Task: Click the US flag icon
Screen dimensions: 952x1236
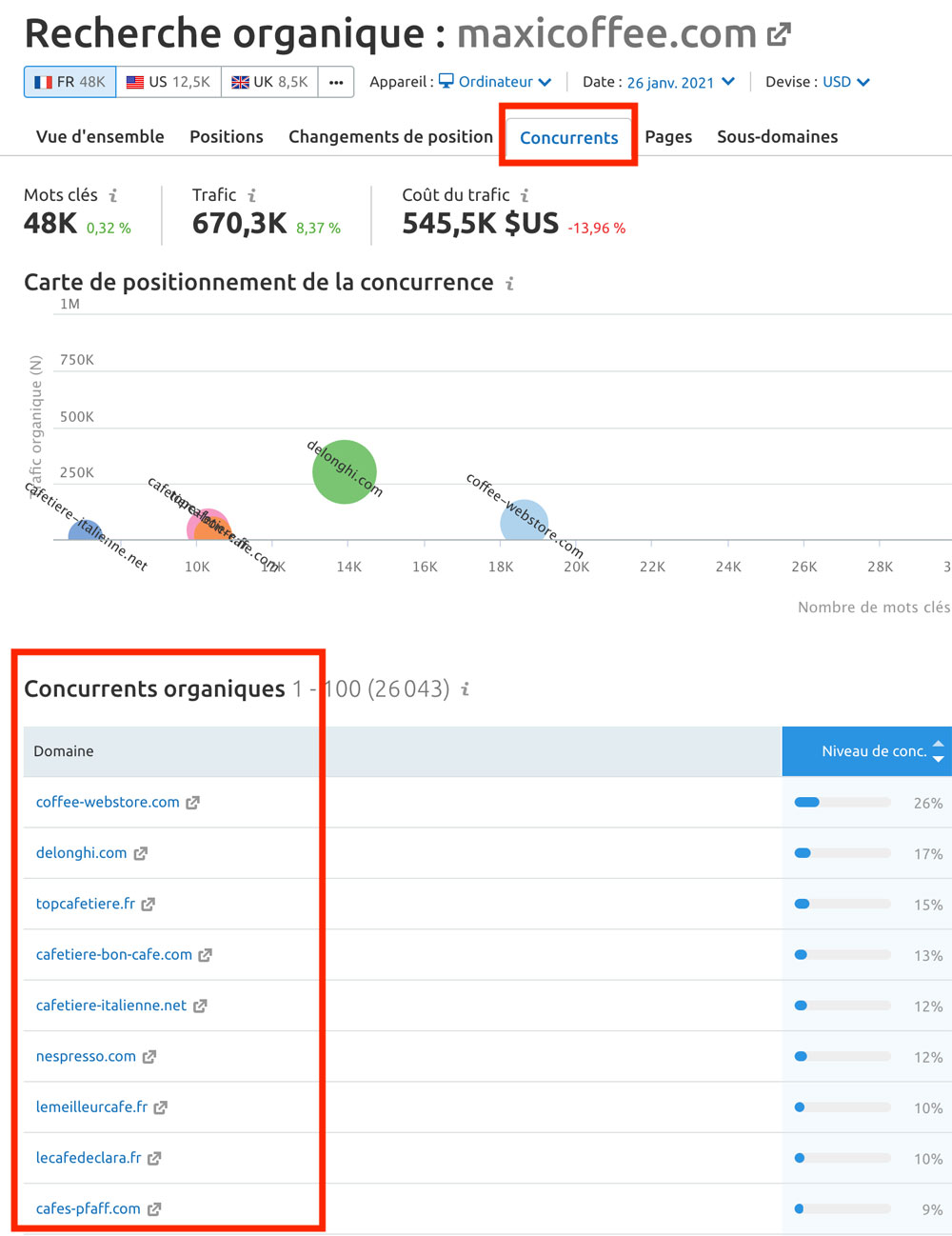Action: [x=135, y=83]
